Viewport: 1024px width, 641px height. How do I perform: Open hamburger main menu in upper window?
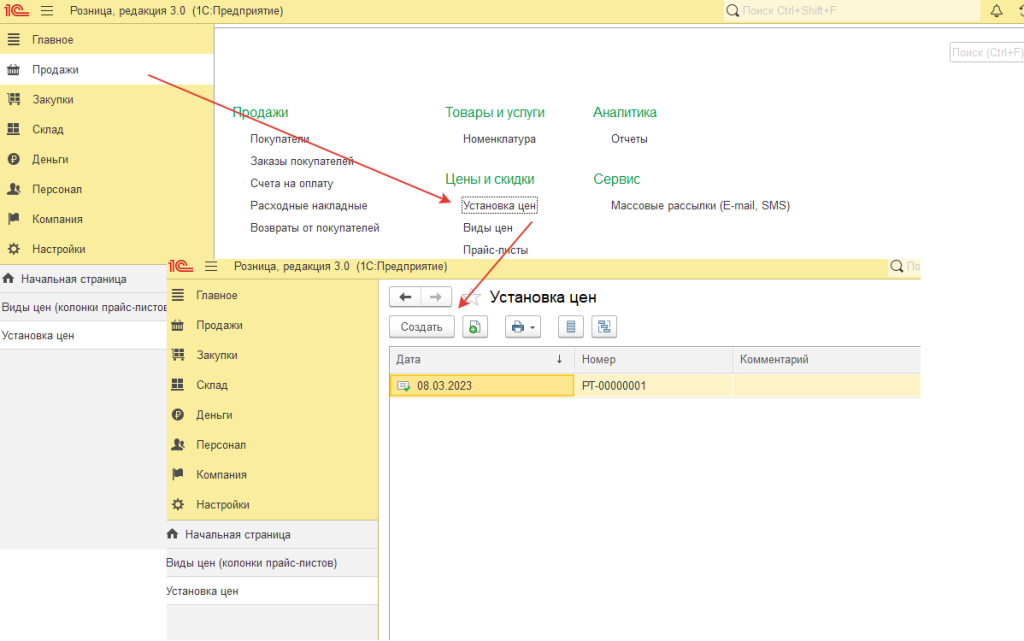click(47, 11)
